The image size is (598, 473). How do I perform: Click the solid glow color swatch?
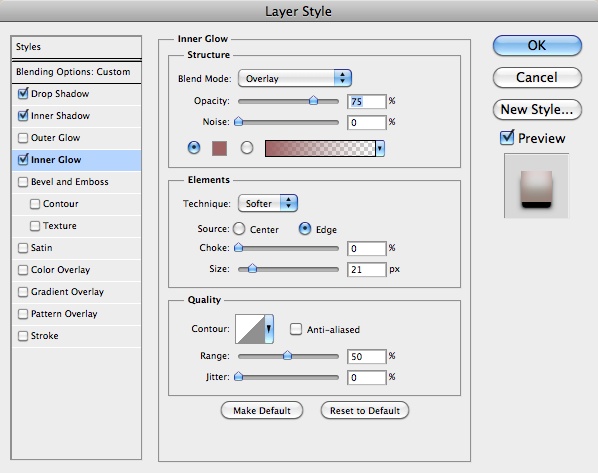tap(219, 148)
